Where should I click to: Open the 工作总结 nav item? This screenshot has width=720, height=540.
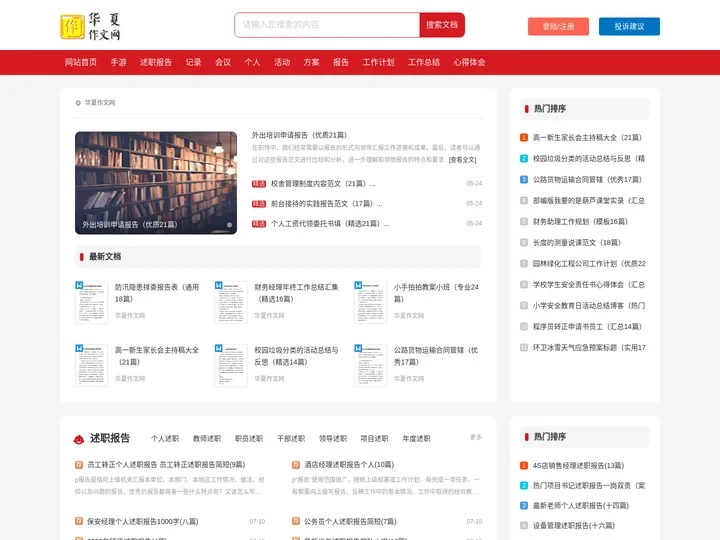click(424, 62)
